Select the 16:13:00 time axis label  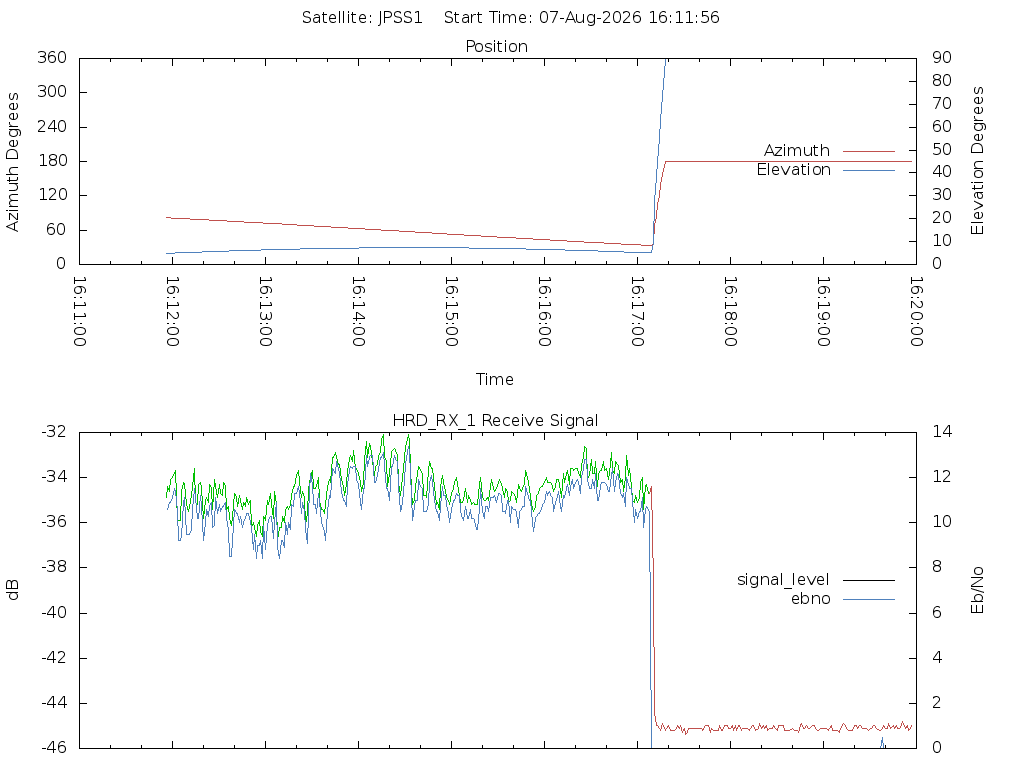click(x=265, y=312)
